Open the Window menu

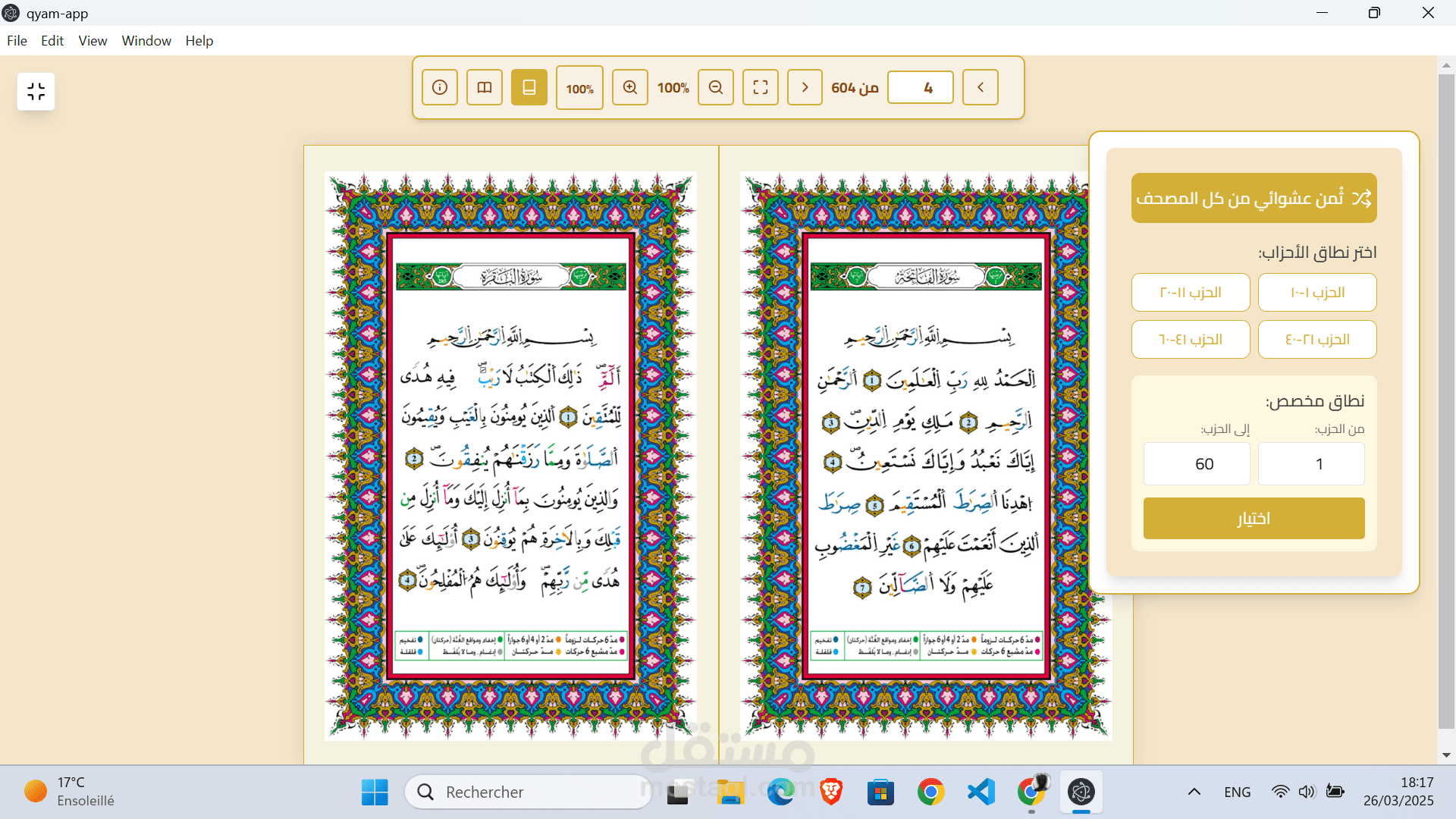pyautogui.click(x=146, y=41)
